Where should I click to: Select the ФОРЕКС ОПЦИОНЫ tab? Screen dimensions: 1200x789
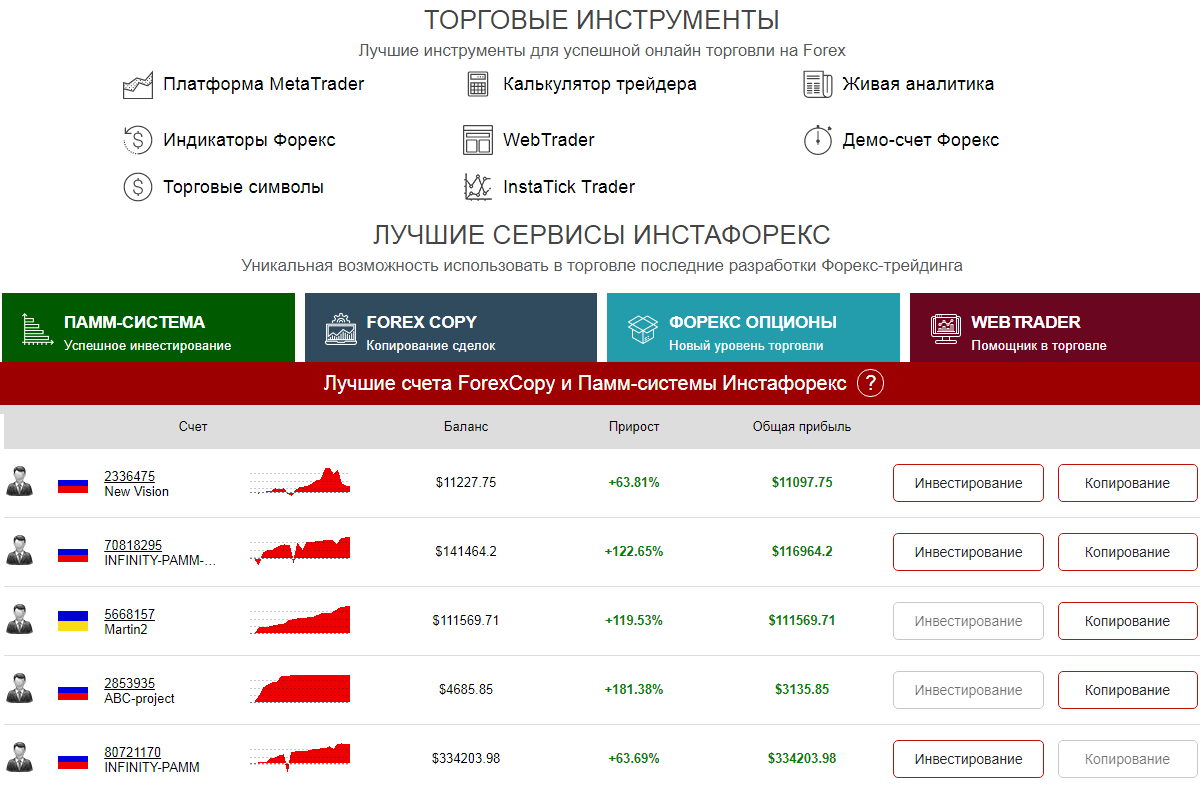point(753,328)
